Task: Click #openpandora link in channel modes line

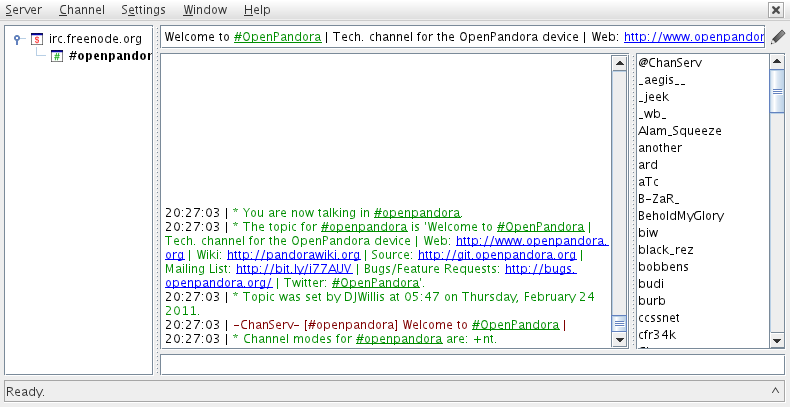Action: tap(399, 339)
